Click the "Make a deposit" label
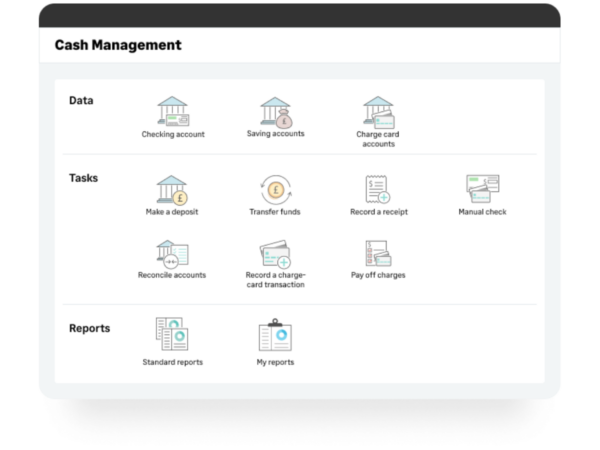This screenshot has width=600, height=450. (x=172, y=212)
